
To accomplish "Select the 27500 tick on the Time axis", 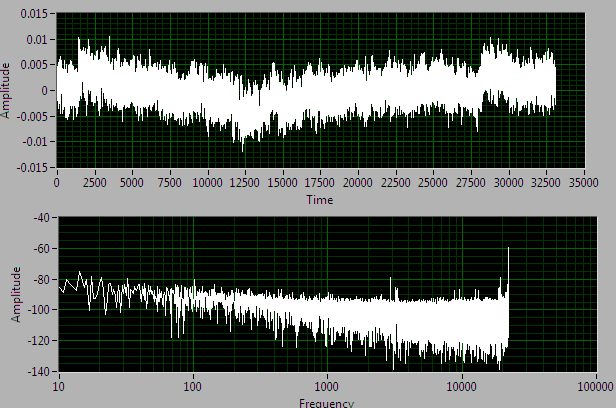I will coord(471,182).
